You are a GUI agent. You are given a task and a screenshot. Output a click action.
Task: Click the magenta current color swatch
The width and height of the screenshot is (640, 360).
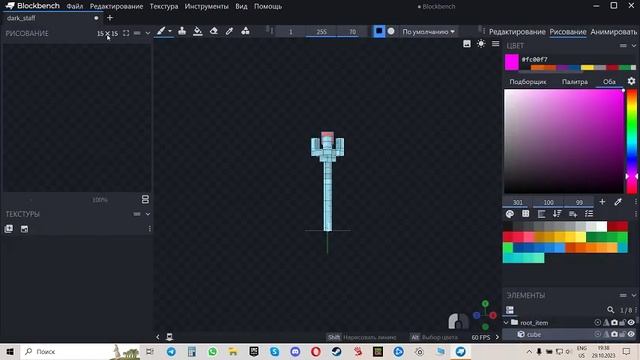coord(511,62)
